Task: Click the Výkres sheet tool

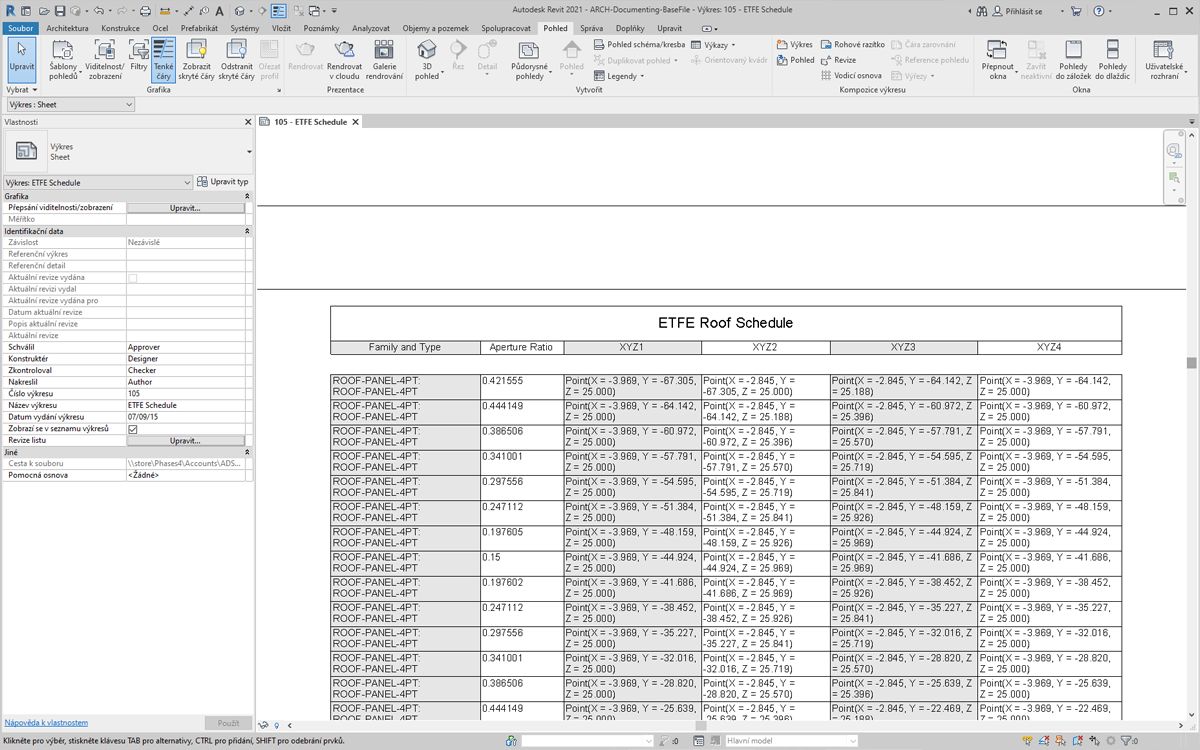Action: click(795, 45)
